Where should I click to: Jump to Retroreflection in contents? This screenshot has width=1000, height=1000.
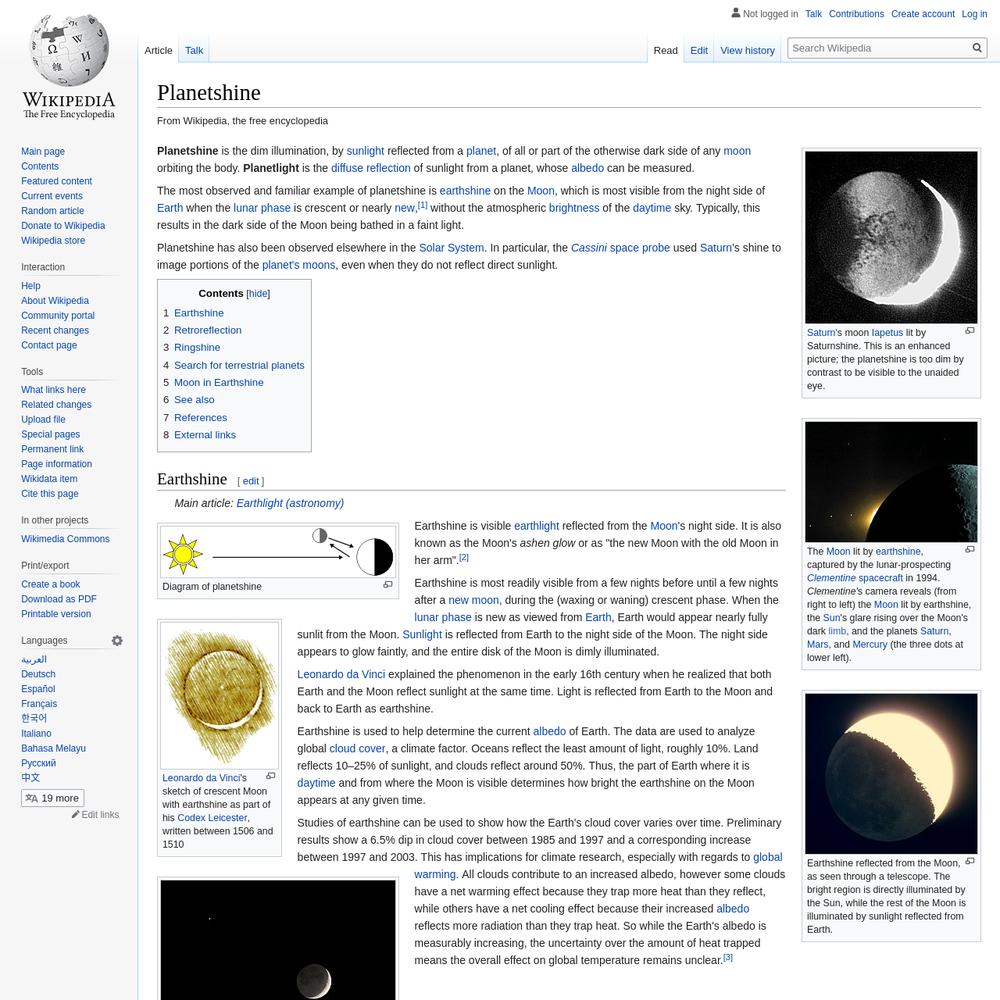208,330
